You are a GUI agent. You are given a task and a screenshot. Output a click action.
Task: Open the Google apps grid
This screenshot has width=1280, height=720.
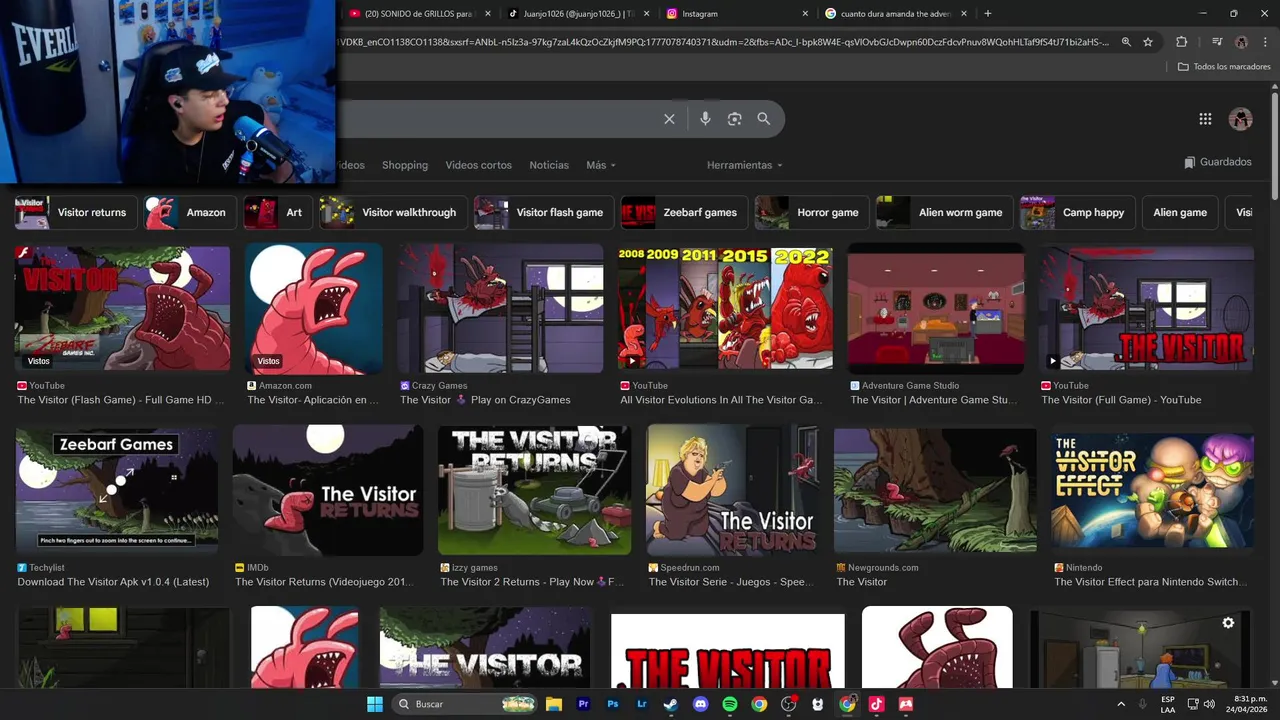[1205, 119]
